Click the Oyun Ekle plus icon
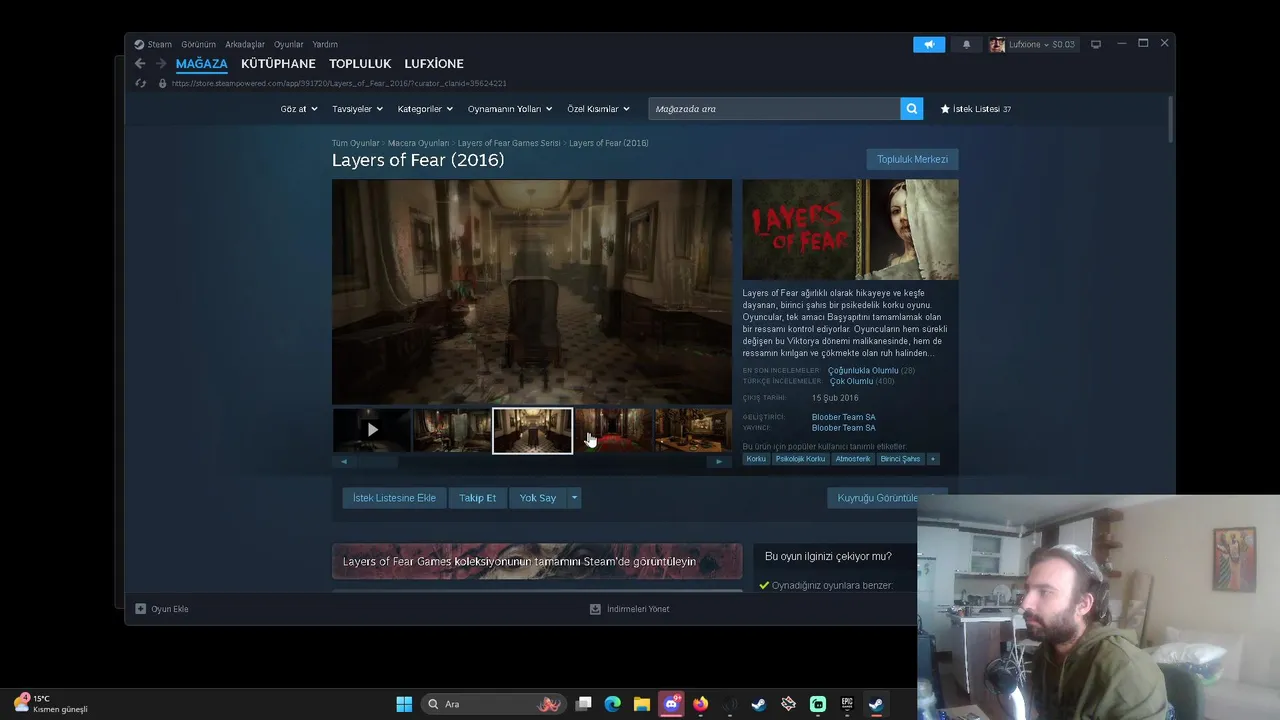1280x720 pixels. [141, 609]
